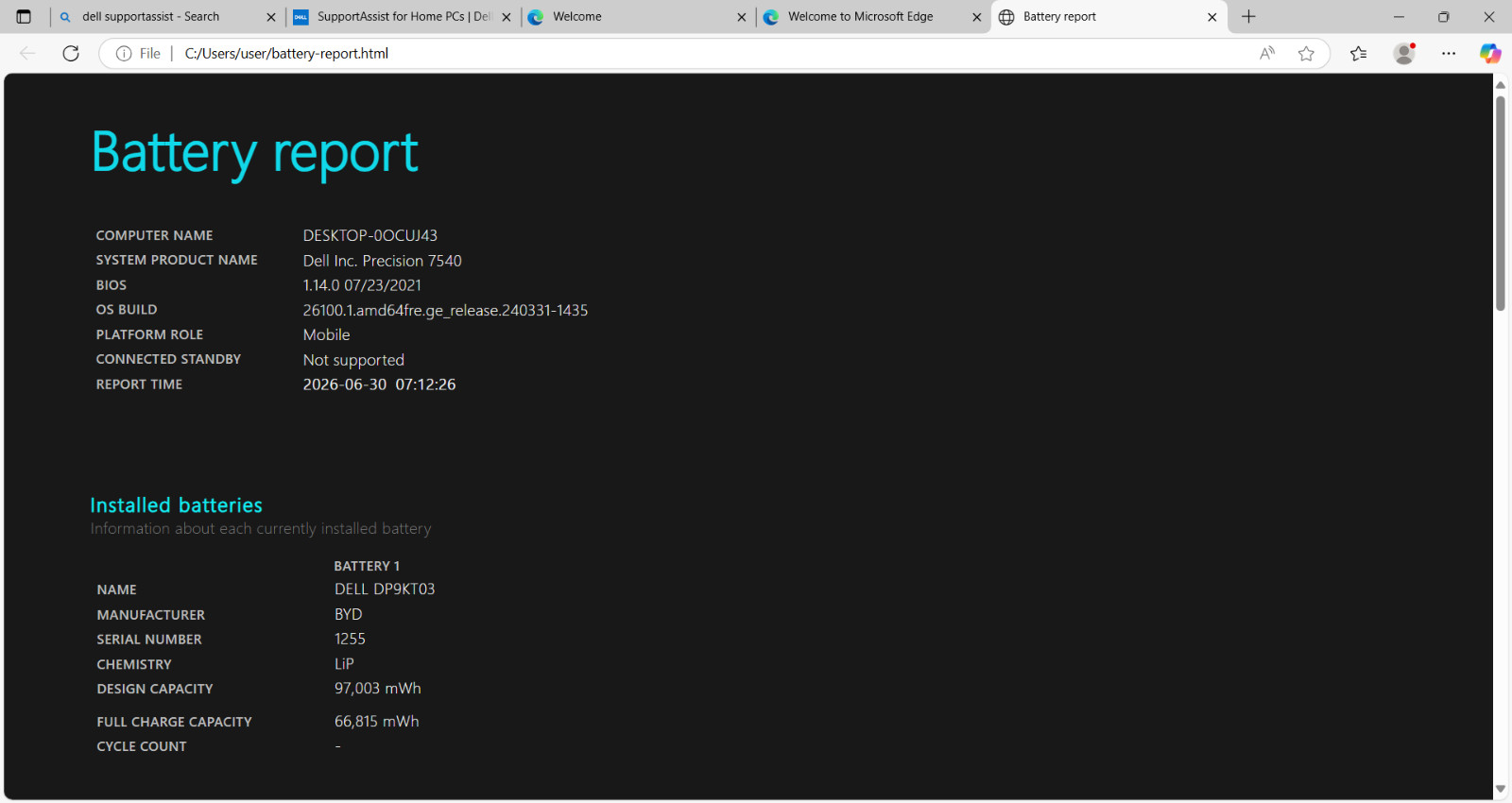Select platform role value Mobile
This screenshot has width=1512, height=803.
[327, 334]
